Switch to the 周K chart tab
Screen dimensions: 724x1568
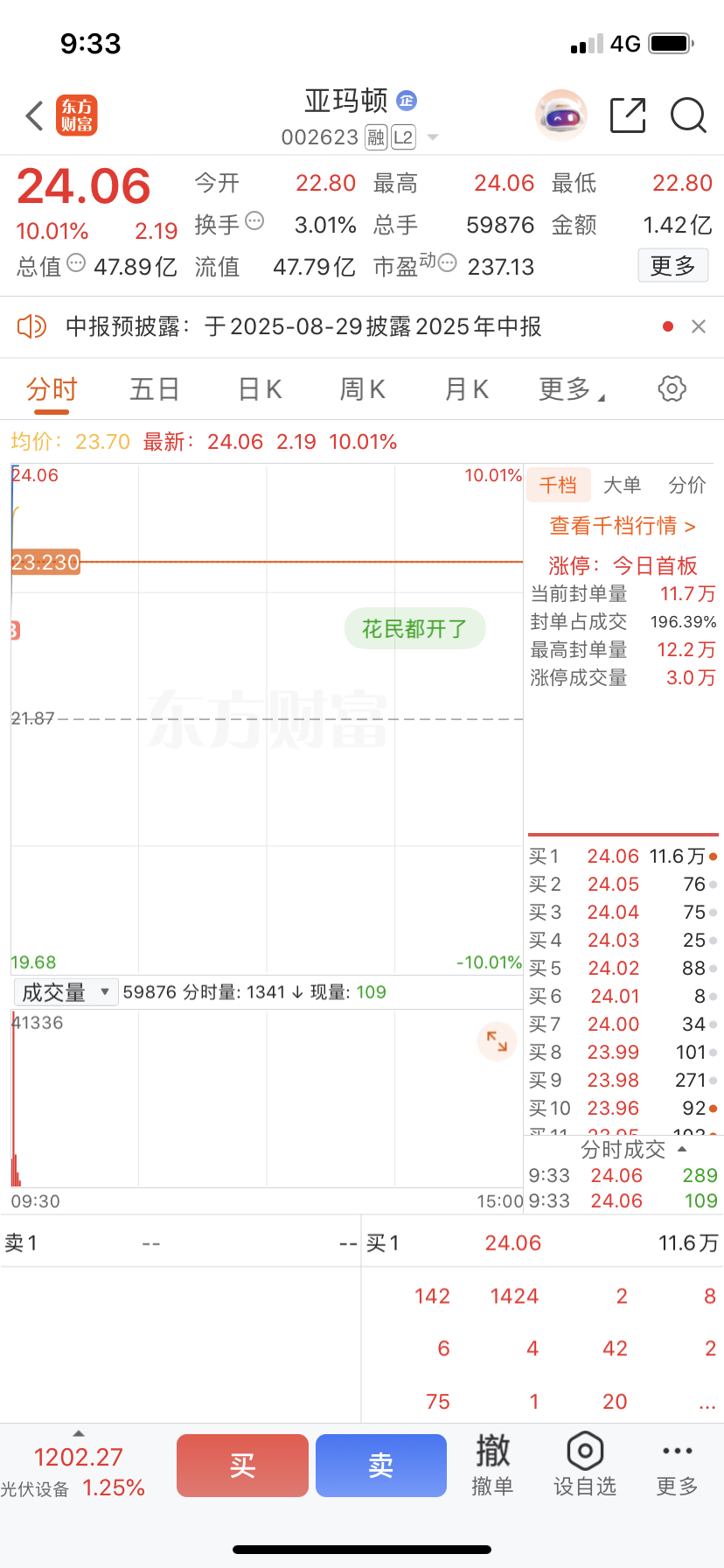363,389
